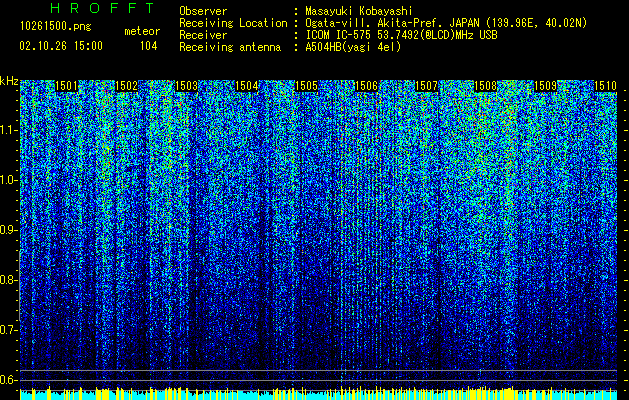The image size is (629, 400).
Task: Click the 0.8 frequency axis label
Action: [x=8, y=280]
